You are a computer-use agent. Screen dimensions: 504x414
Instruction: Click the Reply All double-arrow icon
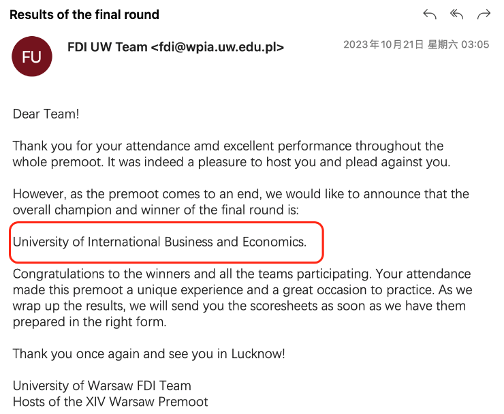coord(456,14)
